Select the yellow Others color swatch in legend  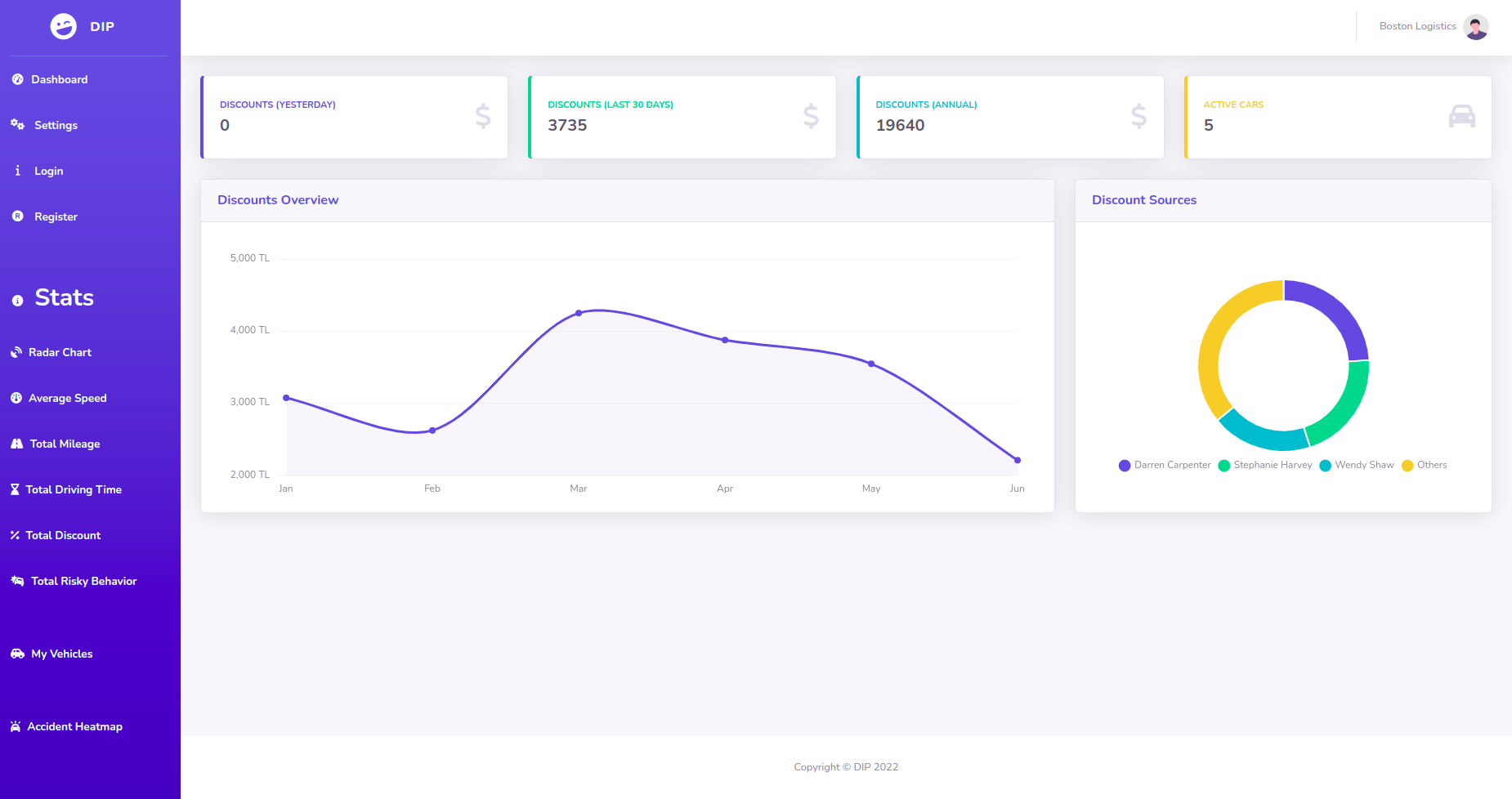point(1407,466)
